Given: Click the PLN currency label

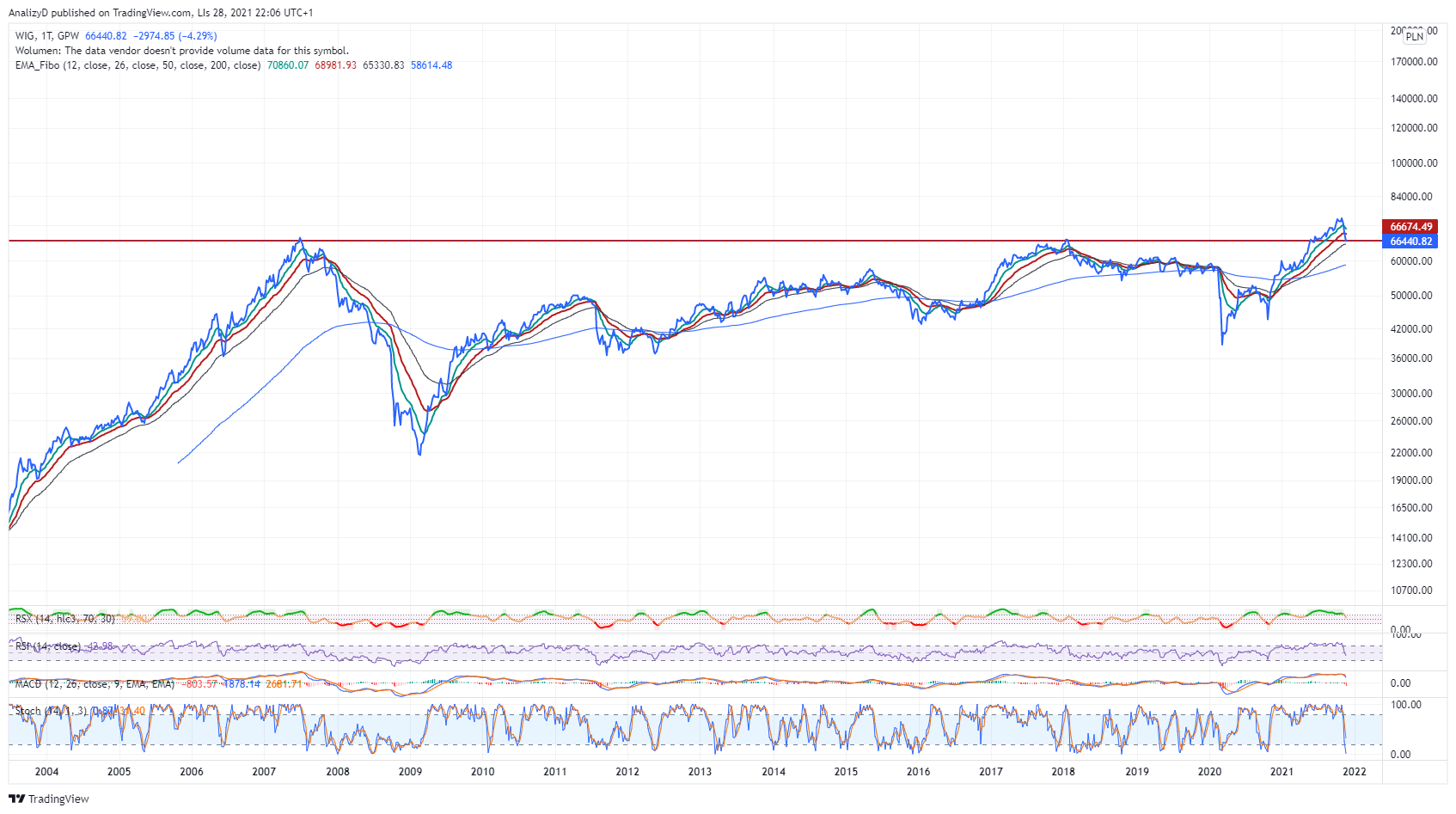Looking at the screenshot, I should pyautogui.click(x=1414, y=37).
